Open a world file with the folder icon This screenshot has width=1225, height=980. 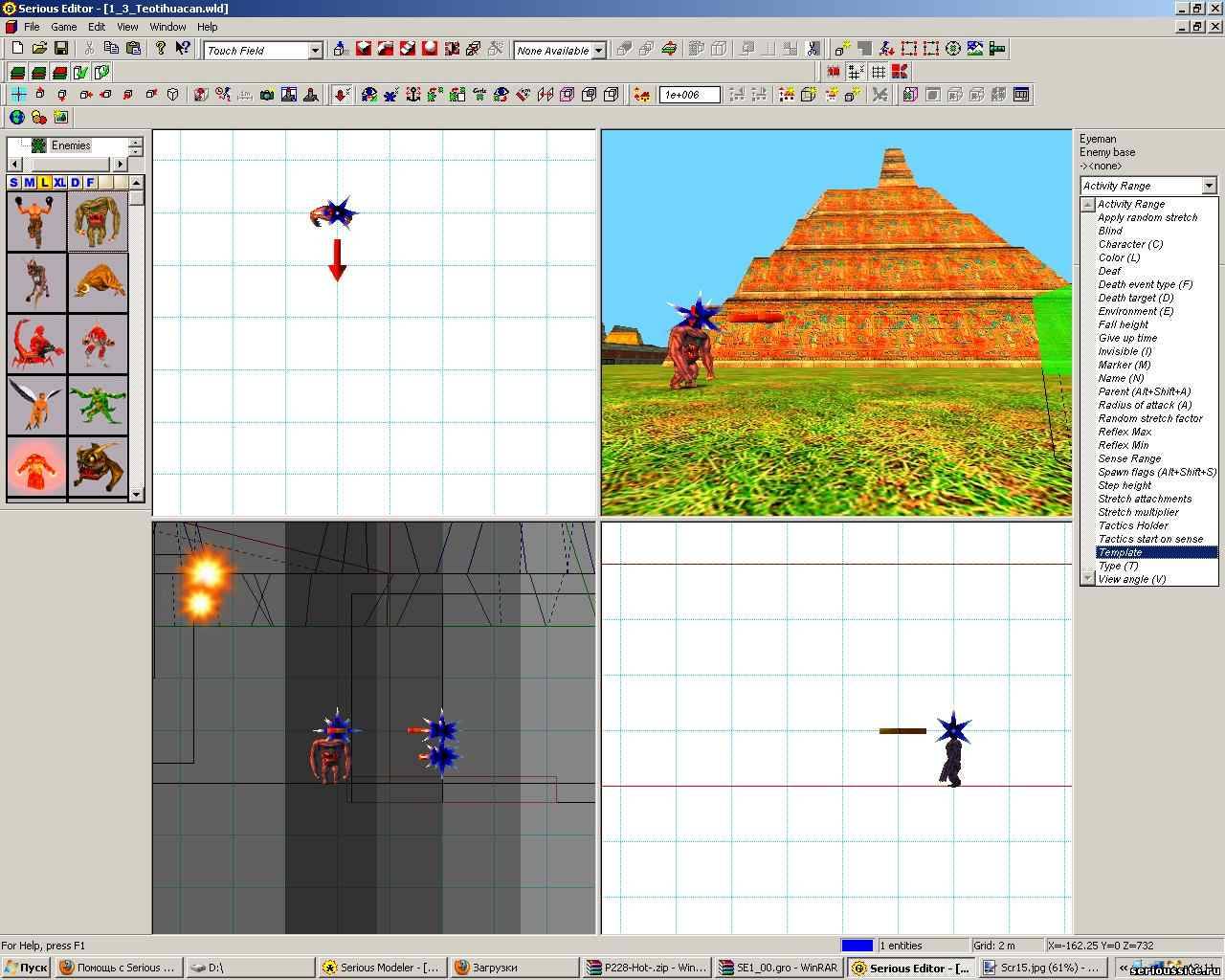[39, 49]
